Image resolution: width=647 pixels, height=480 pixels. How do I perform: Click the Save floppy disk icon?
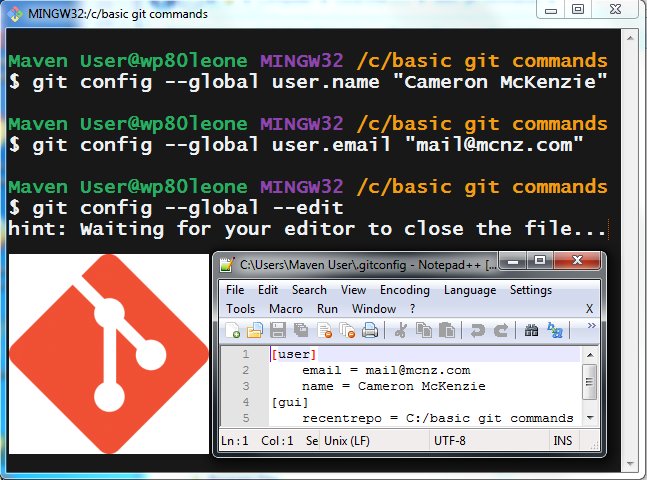pyautogui.click(x=278, y=331)
